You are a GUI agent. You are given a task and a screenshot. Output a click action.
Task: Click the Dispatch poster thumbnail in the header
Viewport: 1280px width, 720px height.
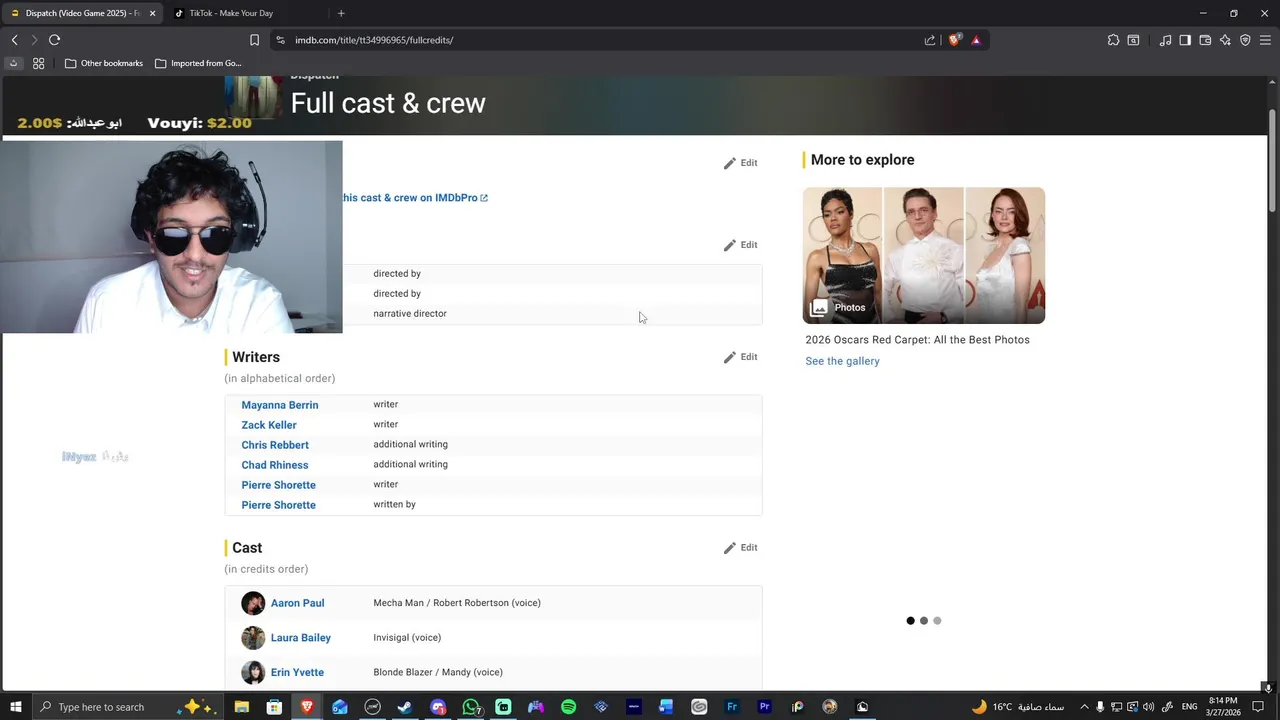(x=253, y=98)
